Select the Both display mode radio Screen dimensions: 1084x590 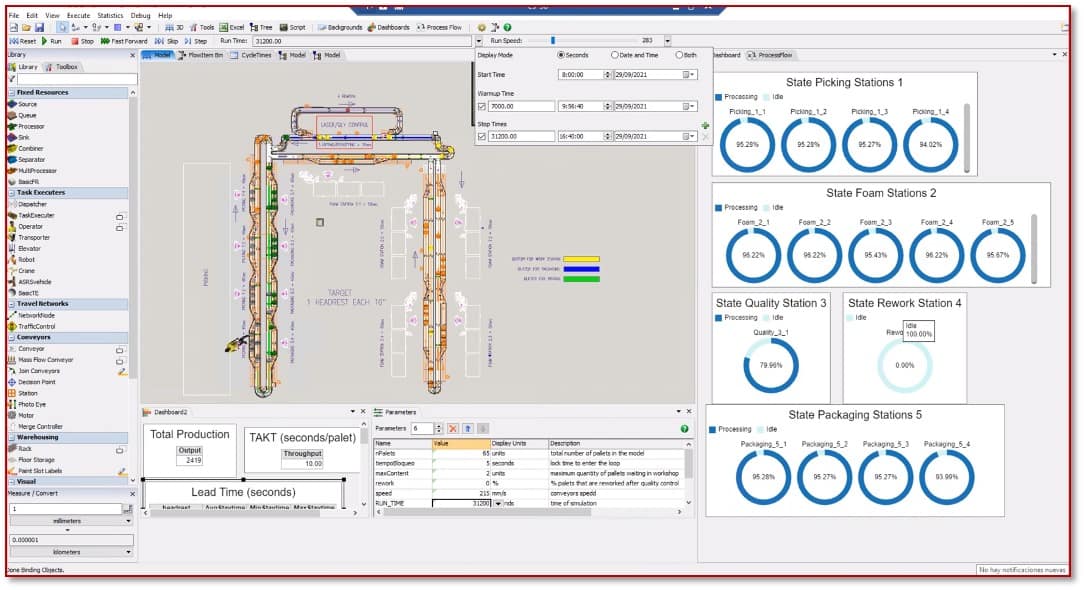click(686, 55)
